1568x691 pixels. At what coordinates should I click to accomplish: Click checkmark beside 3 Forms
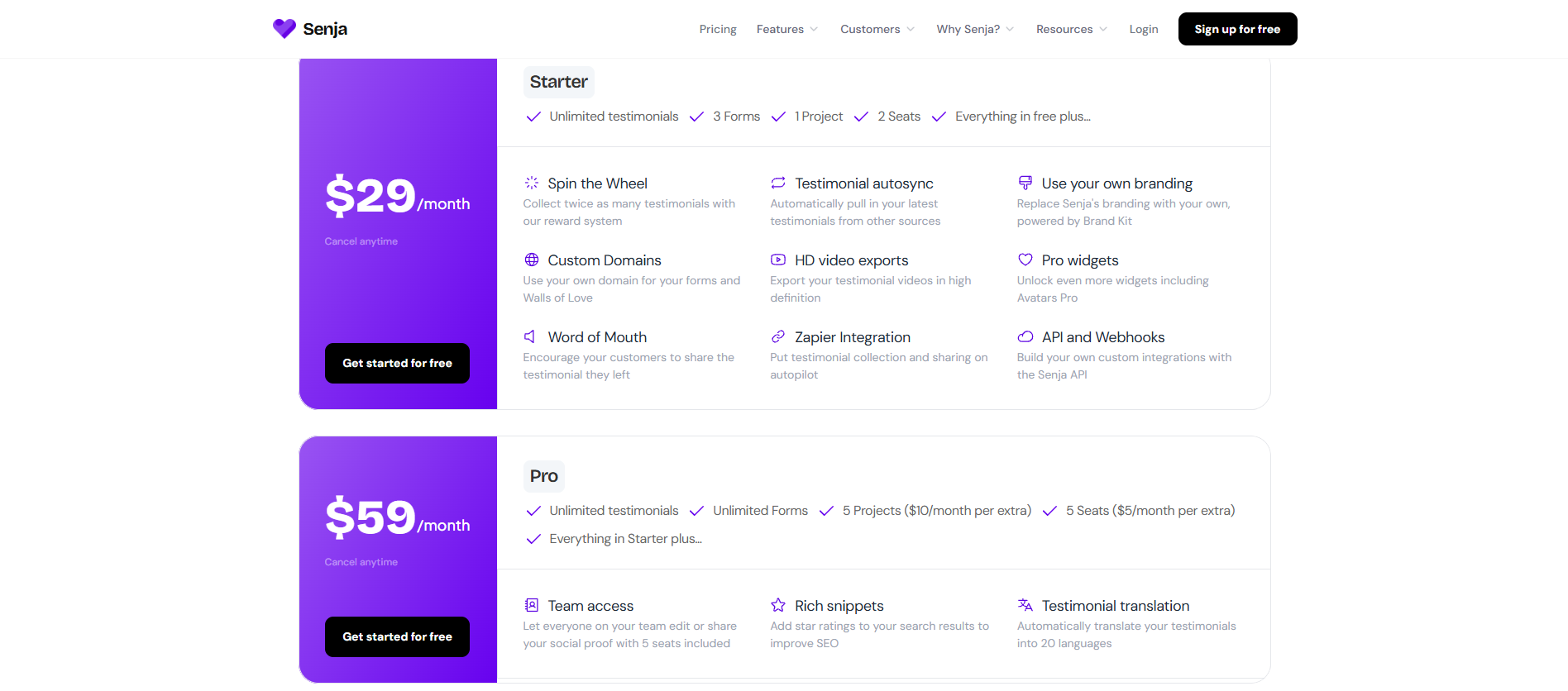click(697, 117)
